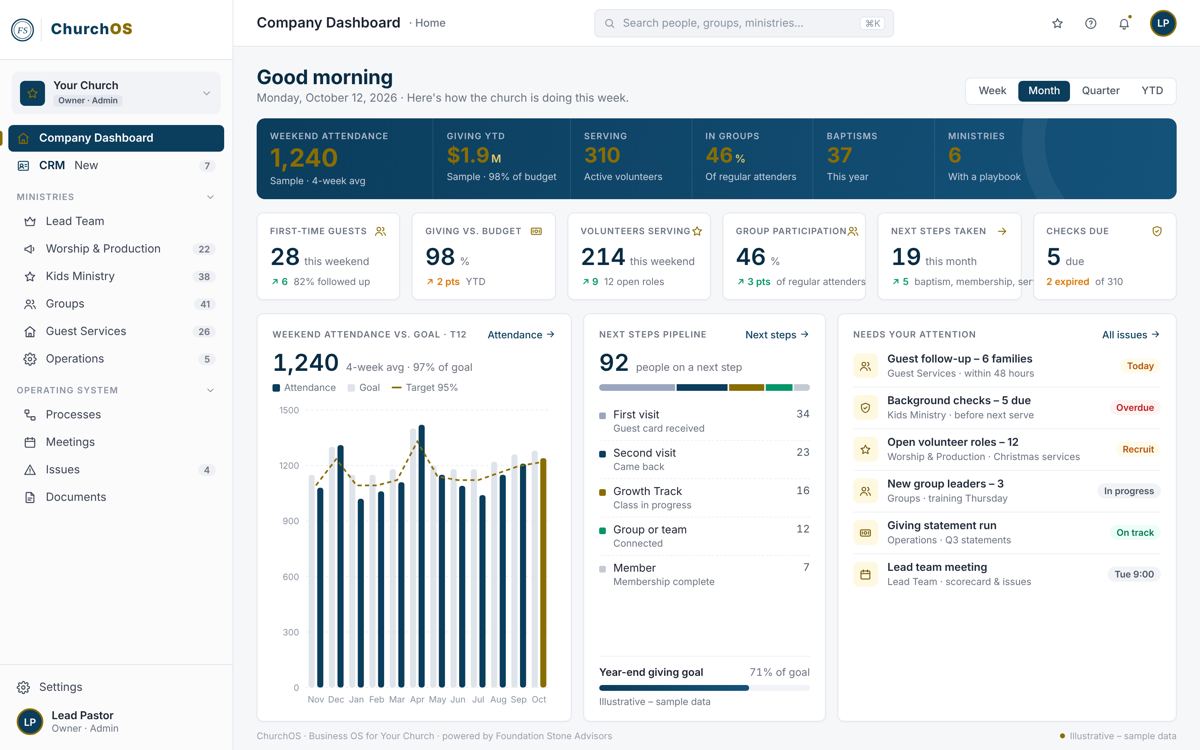1200x750 pixels.
Task: Click Worship & Production megaphone icon
Action: point(30,249)
